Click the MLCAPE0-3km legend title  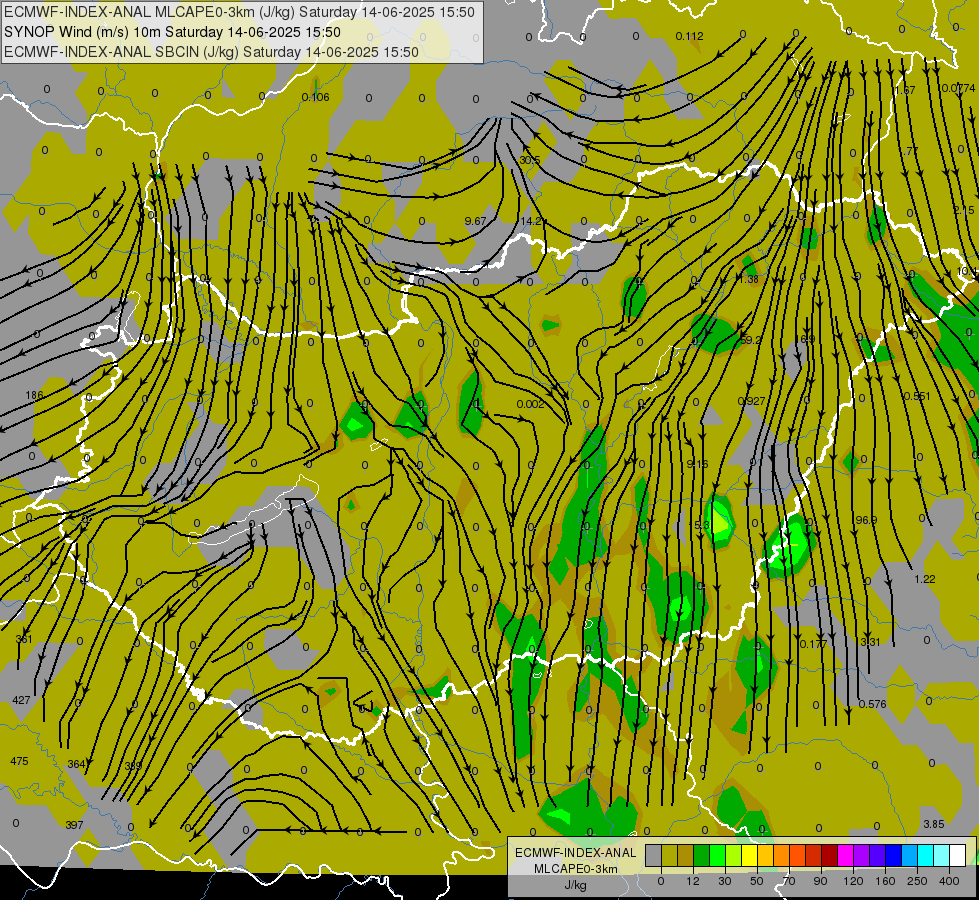pyautogui.click(x=575, y=869)
